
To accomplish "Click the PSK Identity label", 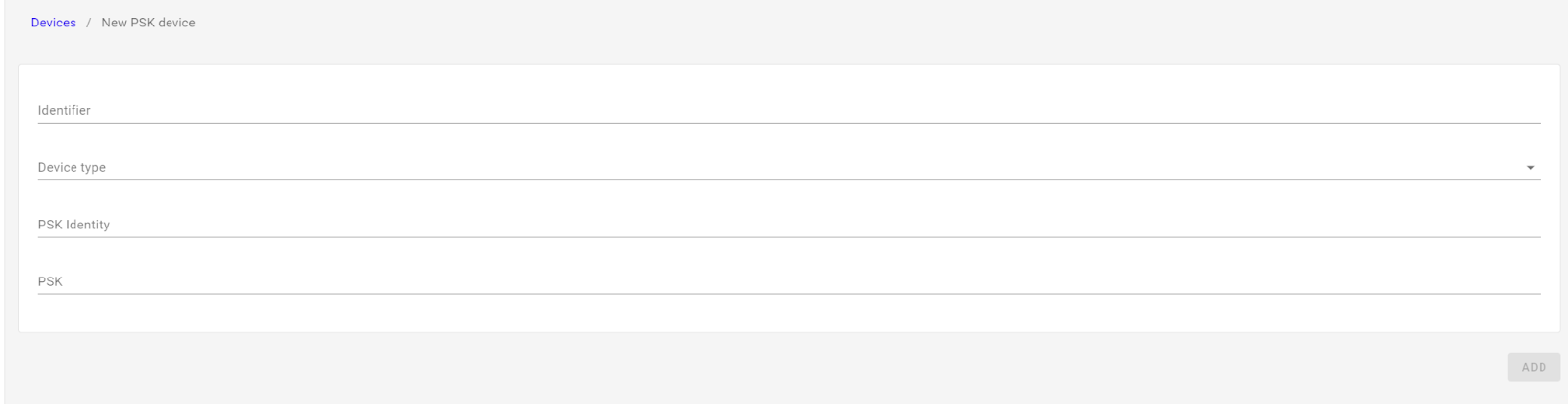I will coord(73,225).
